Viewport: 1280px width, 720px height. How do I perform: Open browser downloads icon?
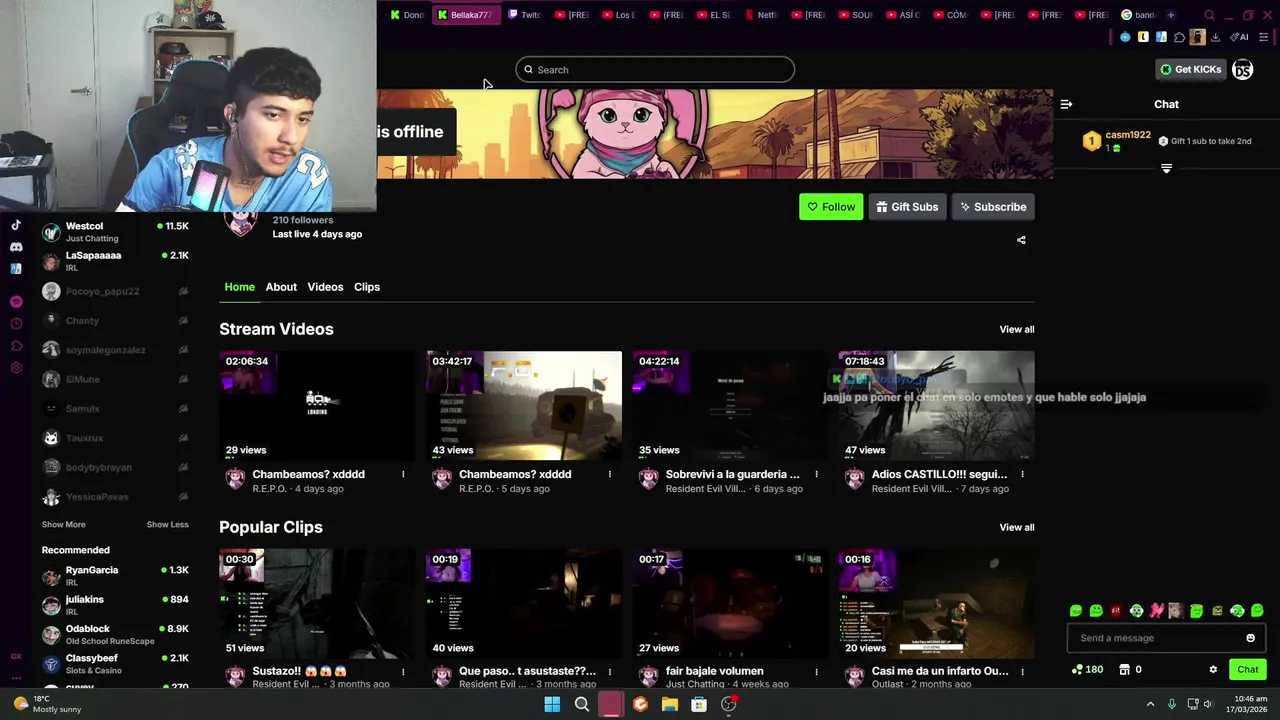(x=1215, y=37)
